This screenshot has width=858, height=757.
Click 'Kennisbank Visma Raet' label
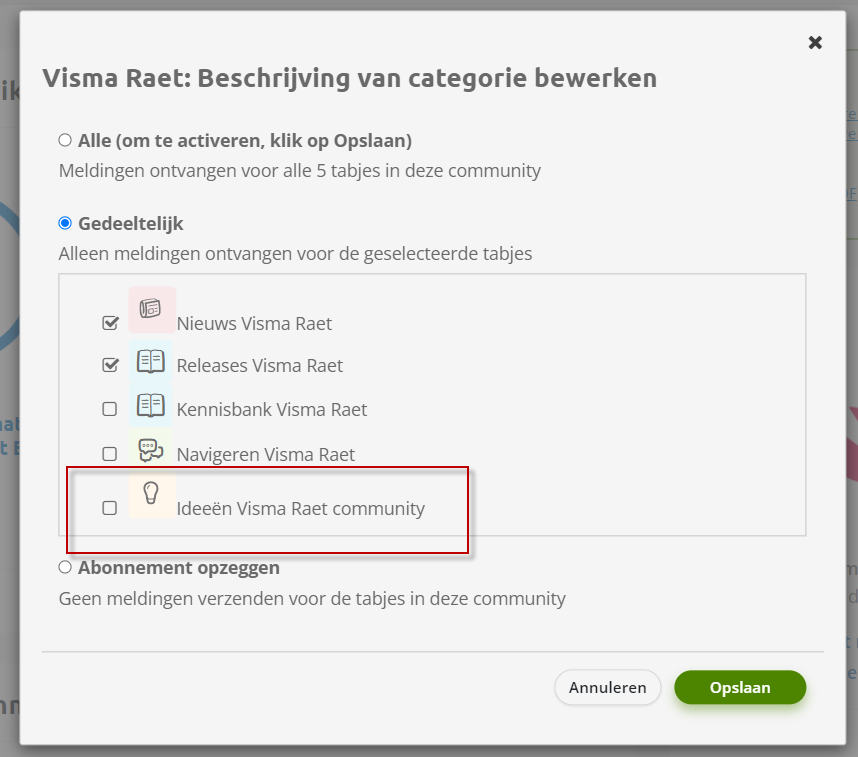271,409
